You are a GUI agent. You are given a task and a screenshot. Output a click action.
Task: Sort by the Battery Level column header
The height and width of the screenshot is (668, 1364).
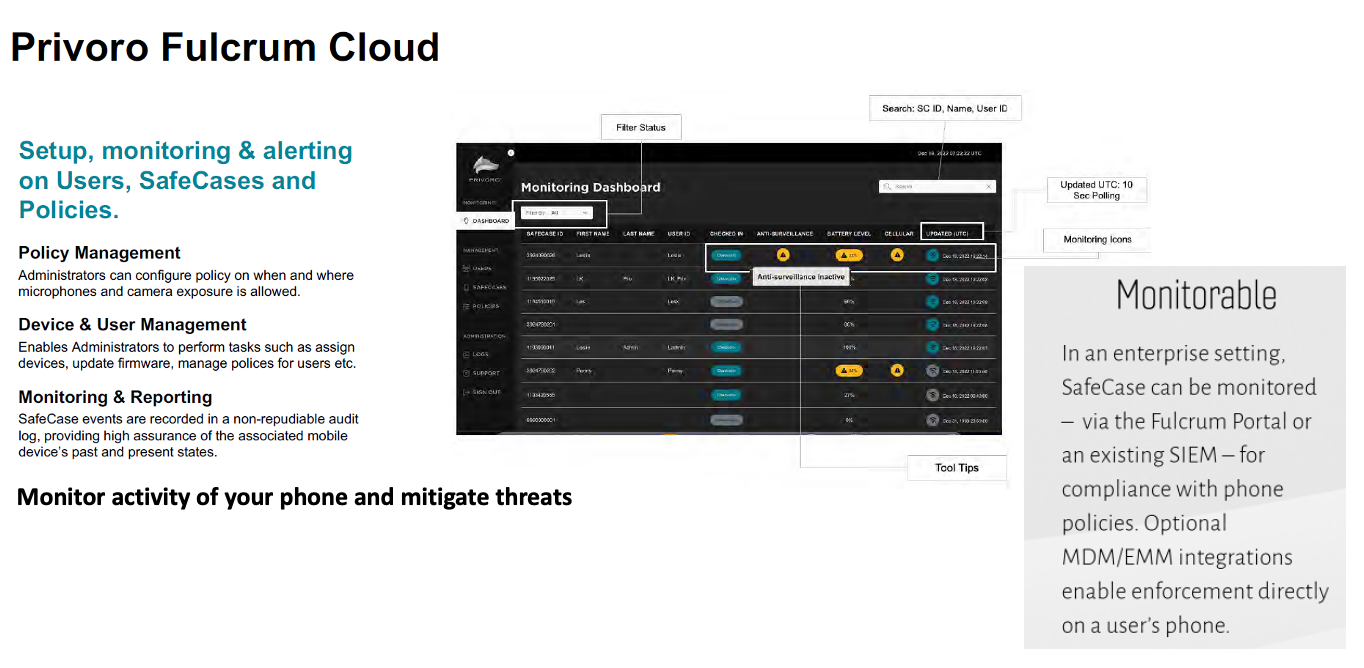click(849, 233)
